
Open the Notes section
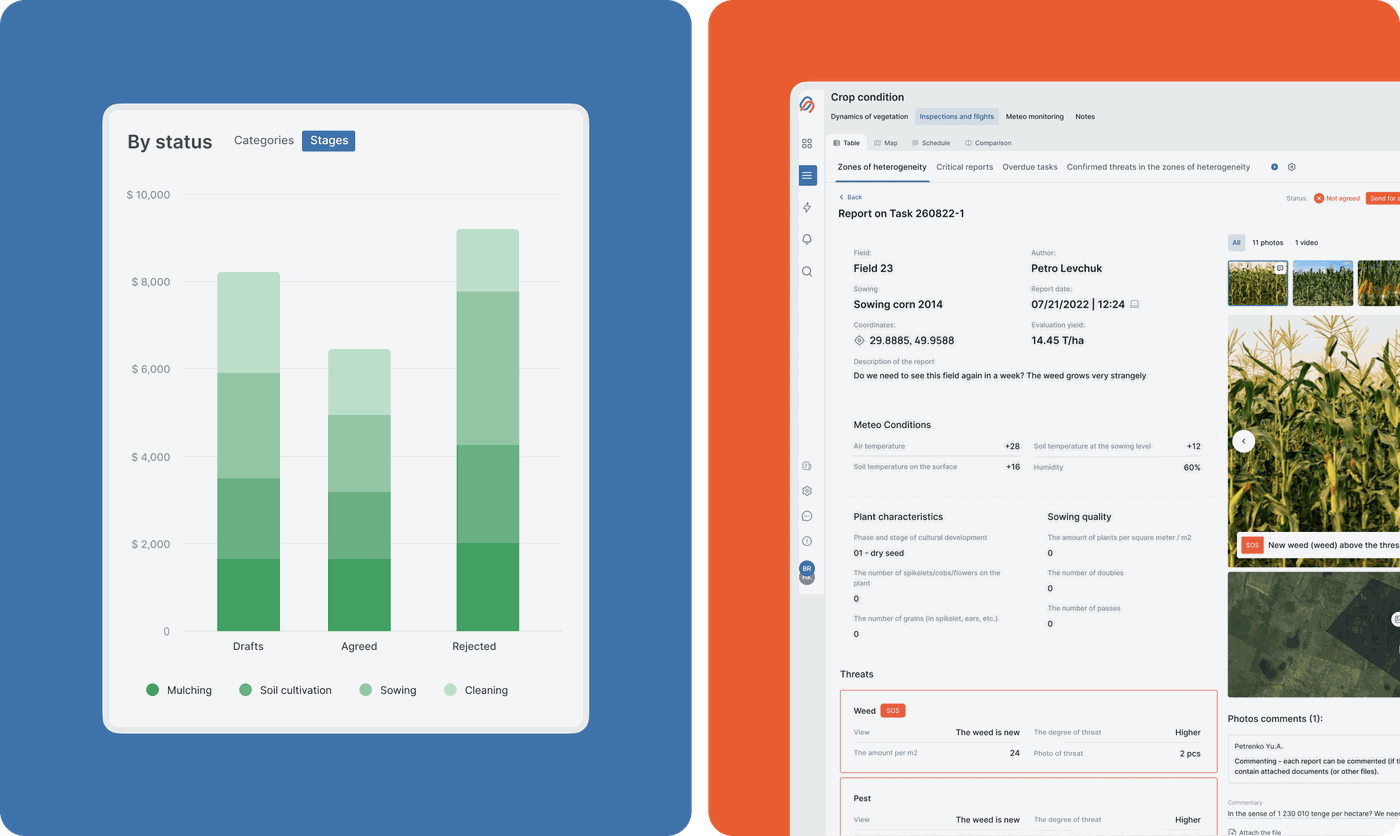(x=1085, y=117)
